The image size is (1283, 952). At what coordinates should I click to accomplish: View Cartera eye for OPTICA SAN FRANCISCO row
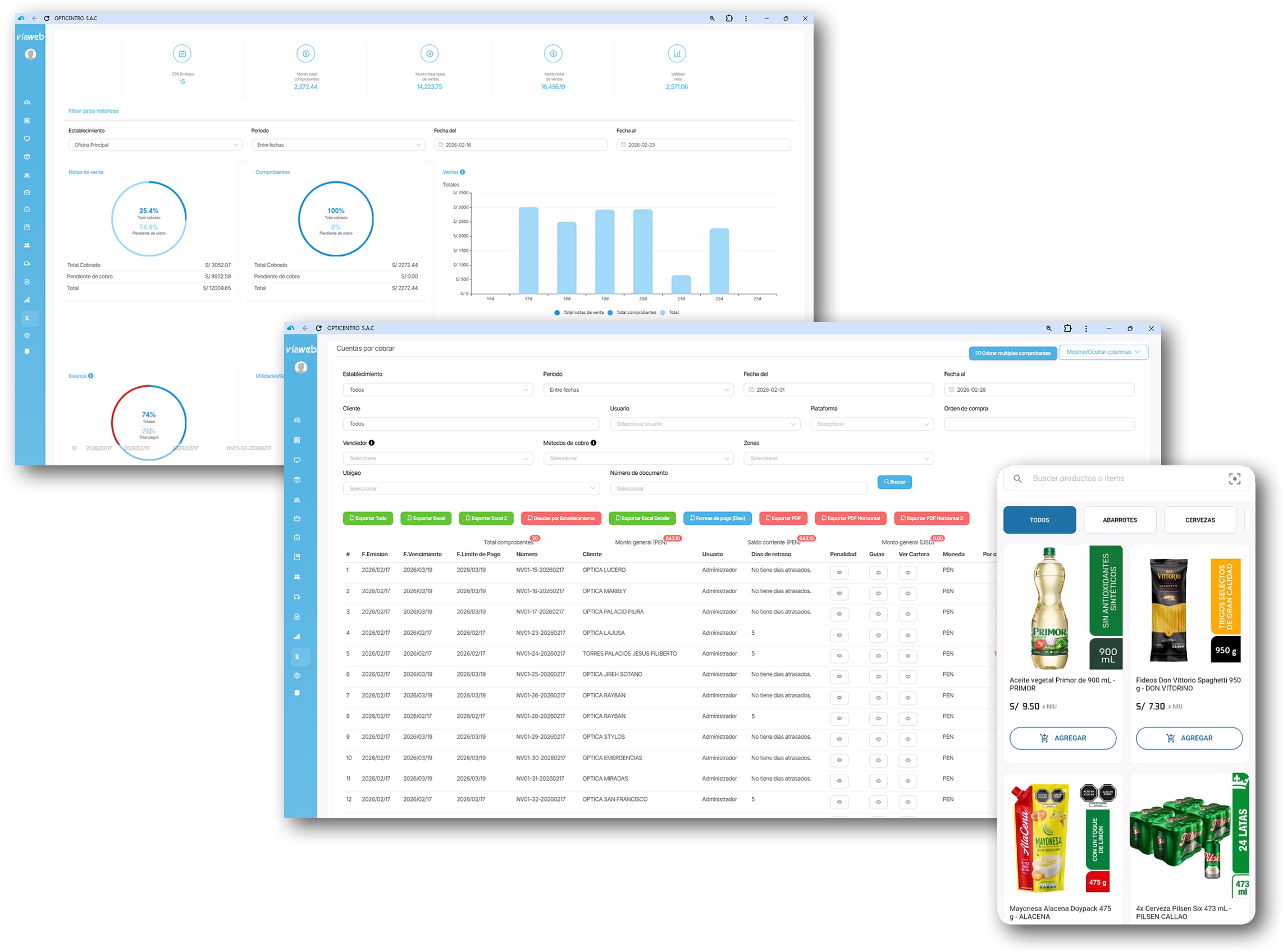[908, 803]
